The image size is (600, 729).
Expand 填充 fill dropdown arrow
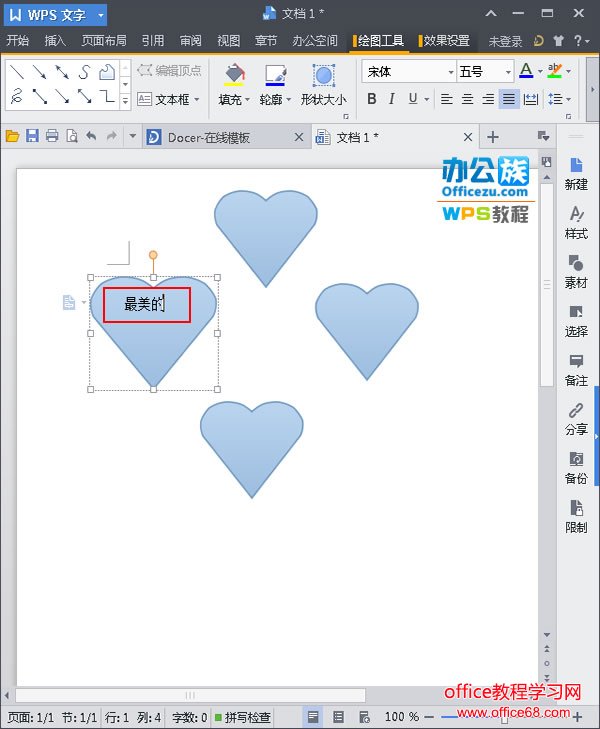click(x=247, y=99)
